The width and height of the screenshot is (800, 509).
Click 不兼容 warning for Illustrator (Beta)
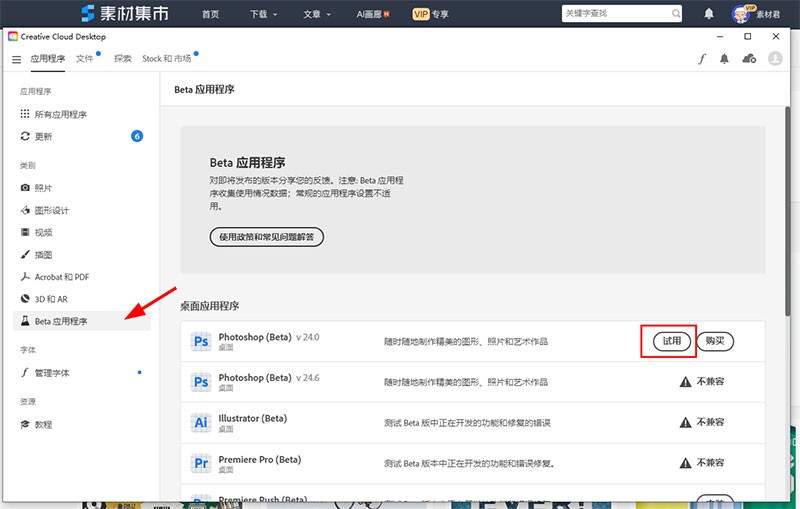pyautogui.click(x=702, y=422)
